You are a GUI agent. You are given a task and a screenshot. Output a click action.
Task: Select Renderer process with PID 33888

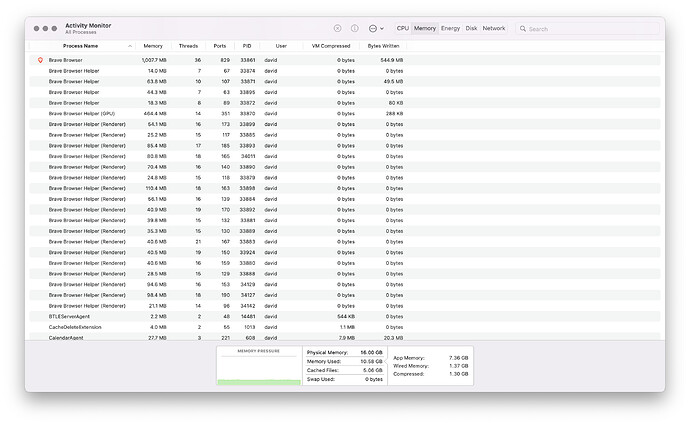pos(345,274)
